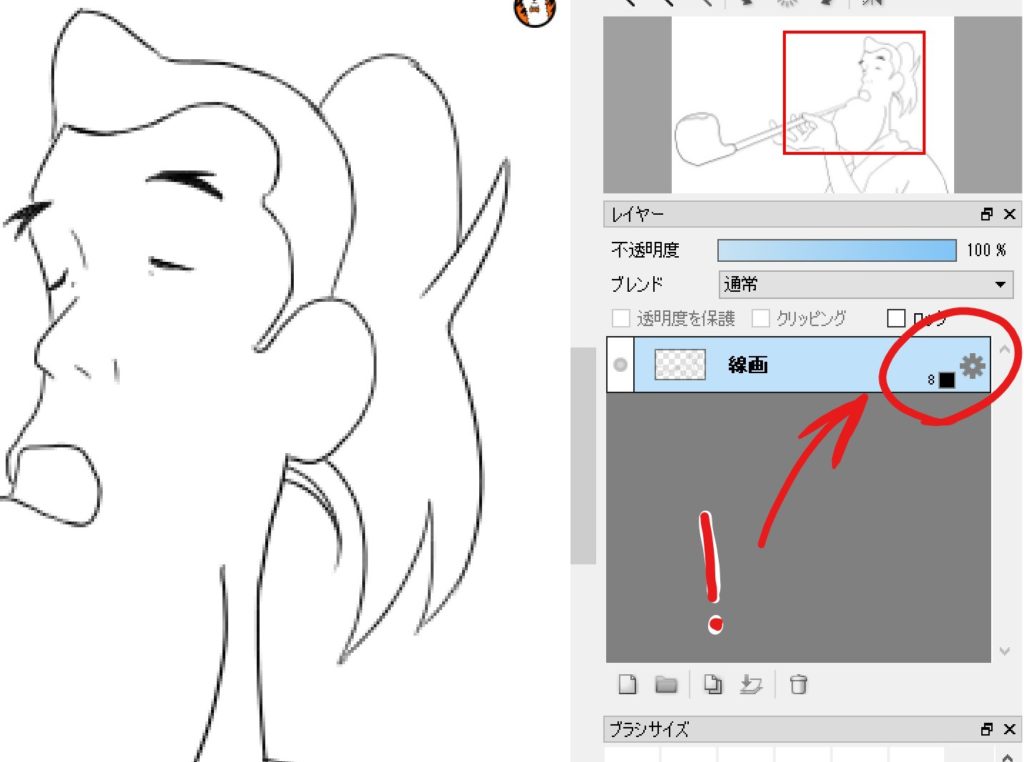Duplicate the selected layer

point(712,685)
